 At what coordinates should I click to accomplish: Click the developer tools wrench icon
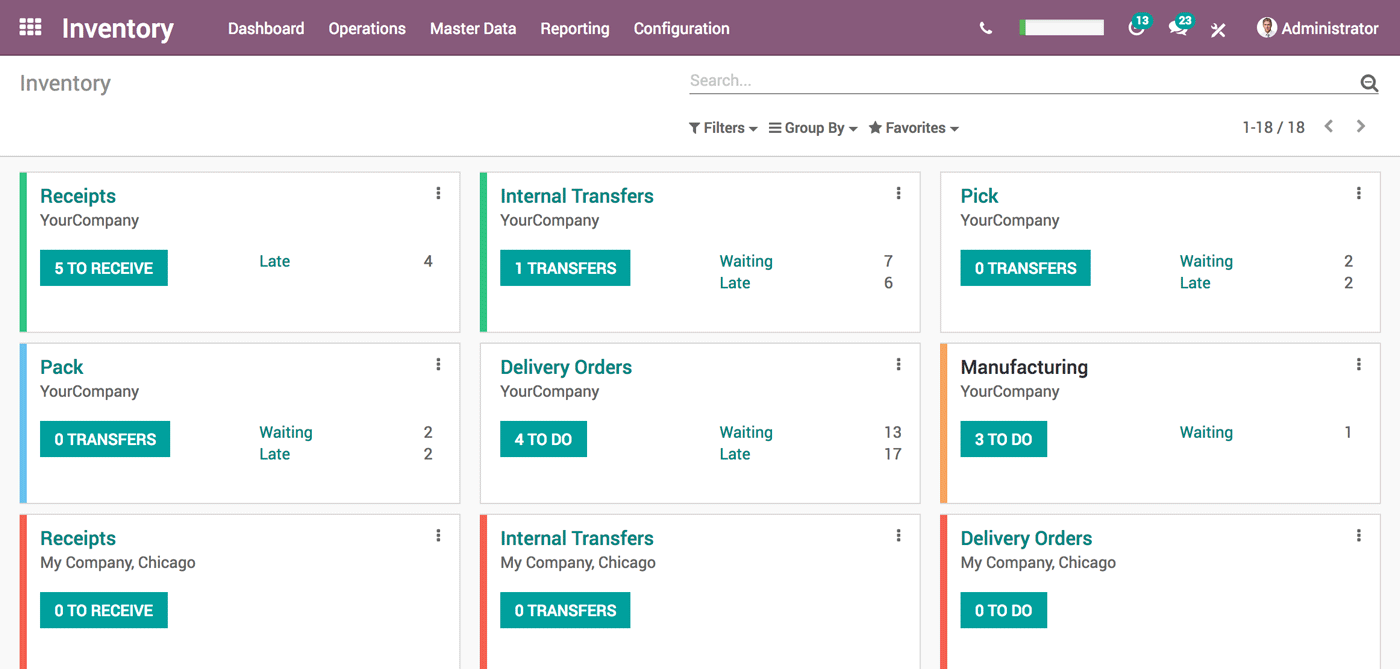(1218, 30)
